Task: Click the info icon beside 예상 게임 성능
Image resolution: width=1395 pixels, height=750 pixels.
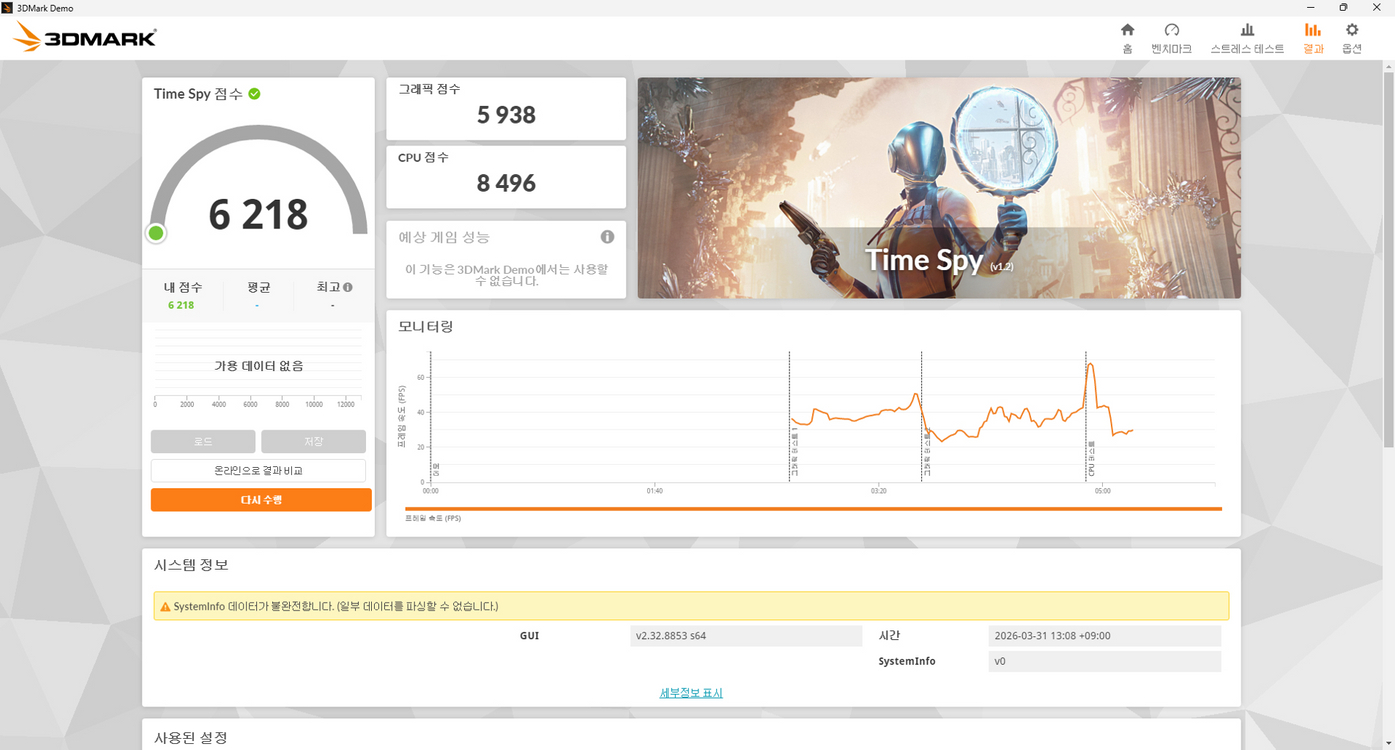Action: click(x=607, y=236)
